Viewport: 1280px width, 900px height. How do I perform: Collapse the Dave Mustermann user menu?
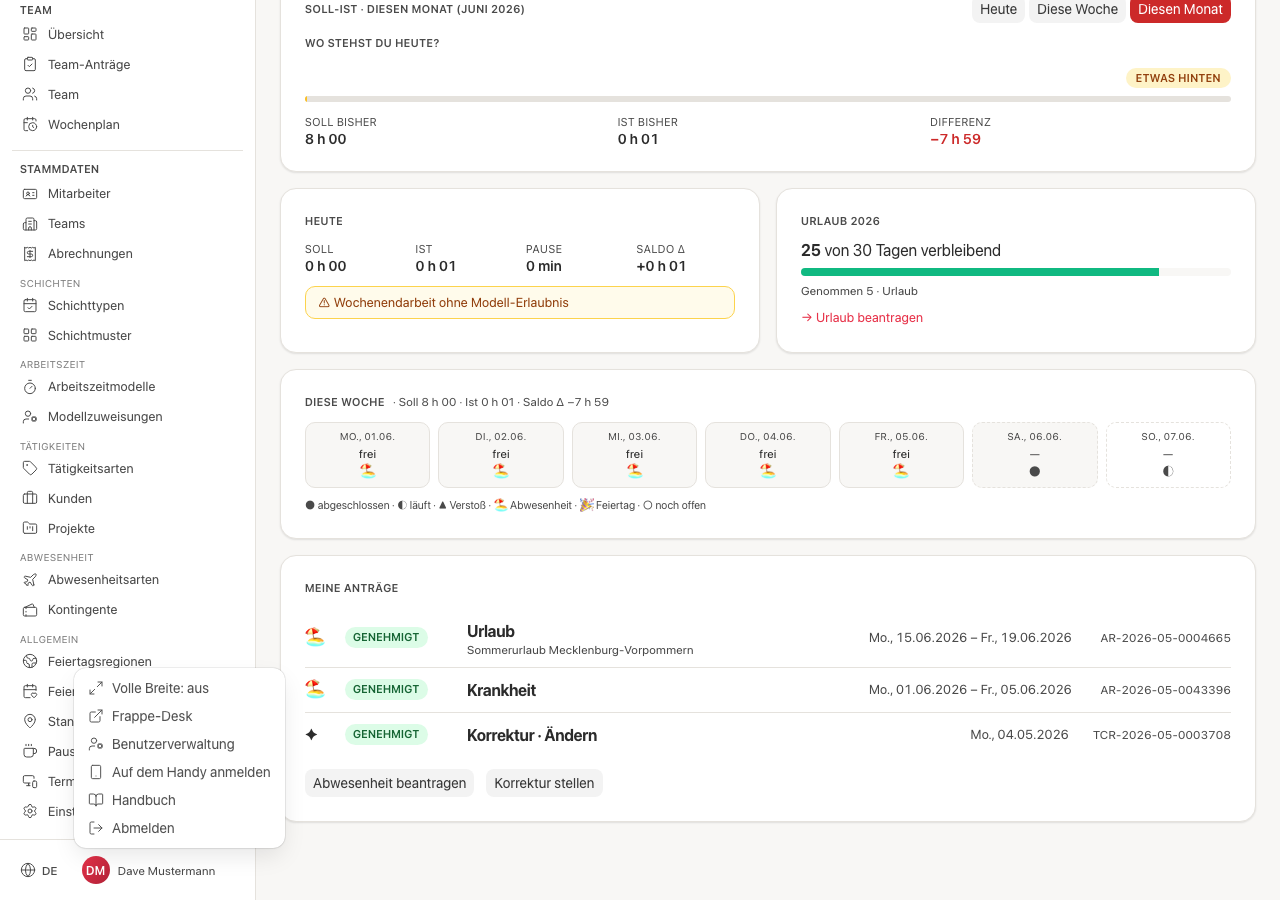[x=149, y=871]
